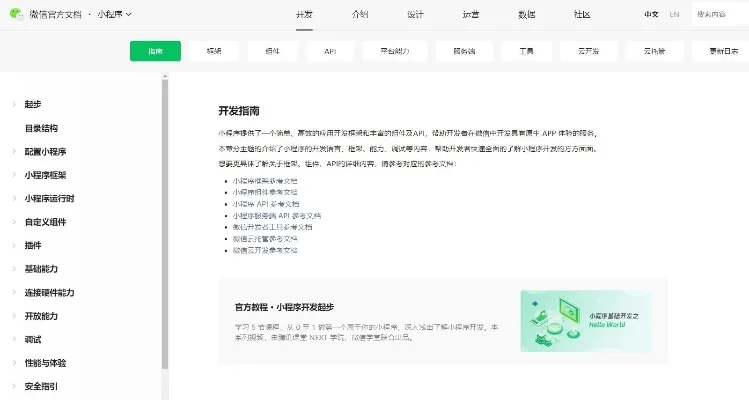Open the 微信云开发参考文档 link
The image size is (749, 400).
click(265, 250)
